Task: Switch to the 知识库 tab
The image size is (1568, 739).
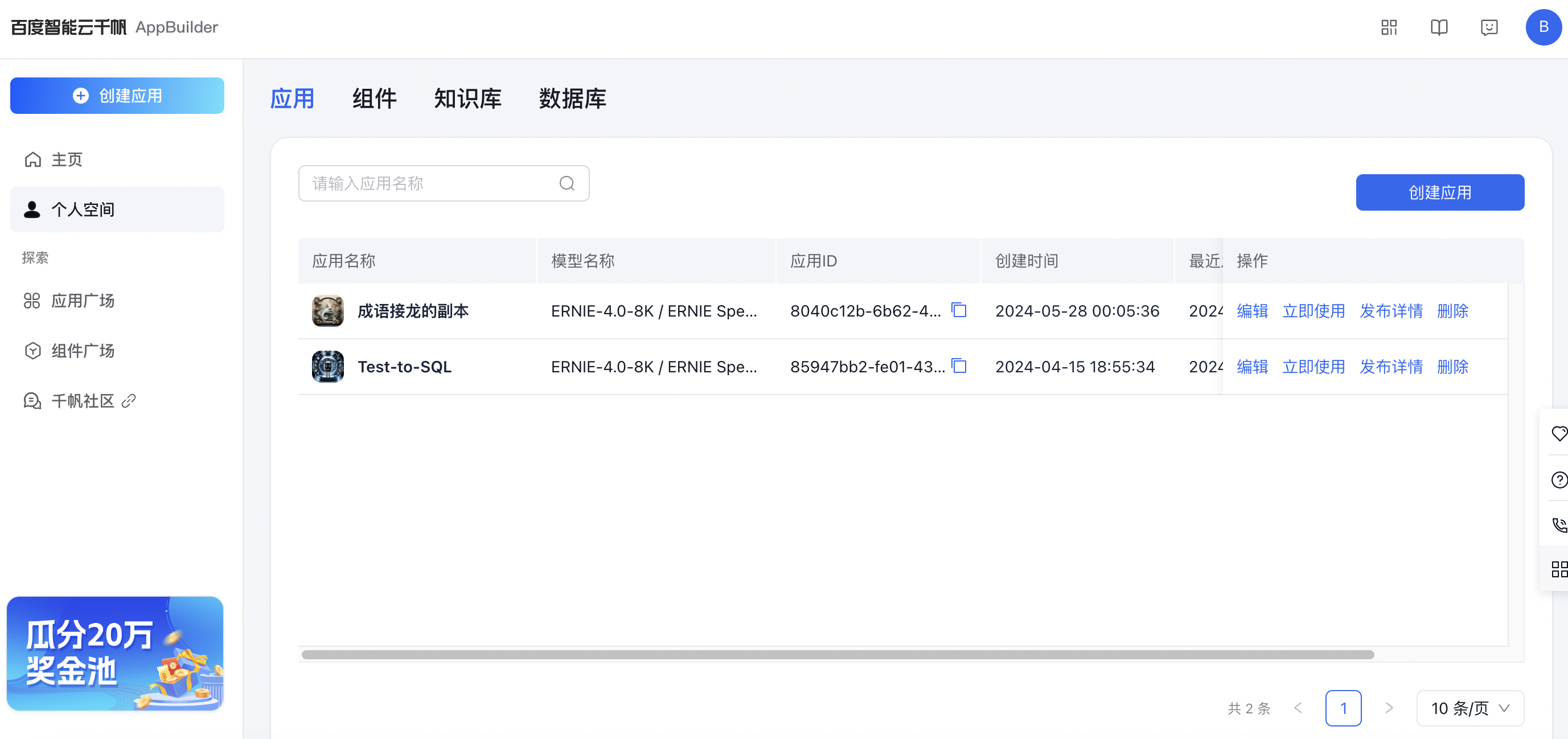Action: click(x=467, y=98)
